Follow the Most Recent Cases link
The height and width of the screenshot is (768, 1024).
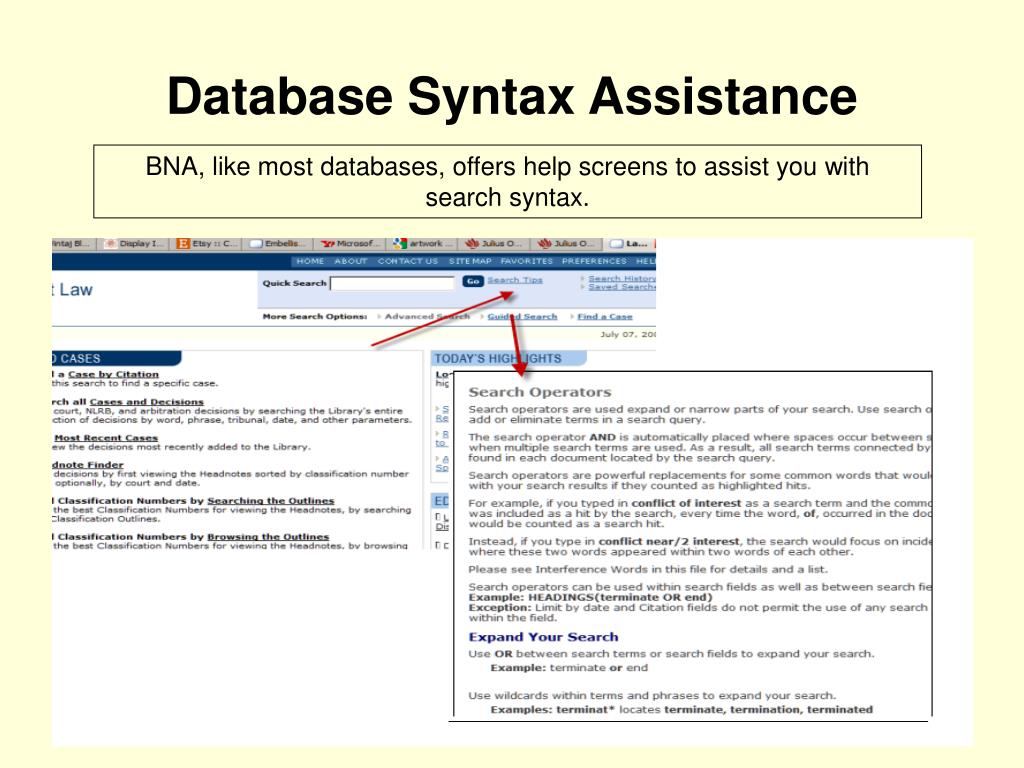106,438
